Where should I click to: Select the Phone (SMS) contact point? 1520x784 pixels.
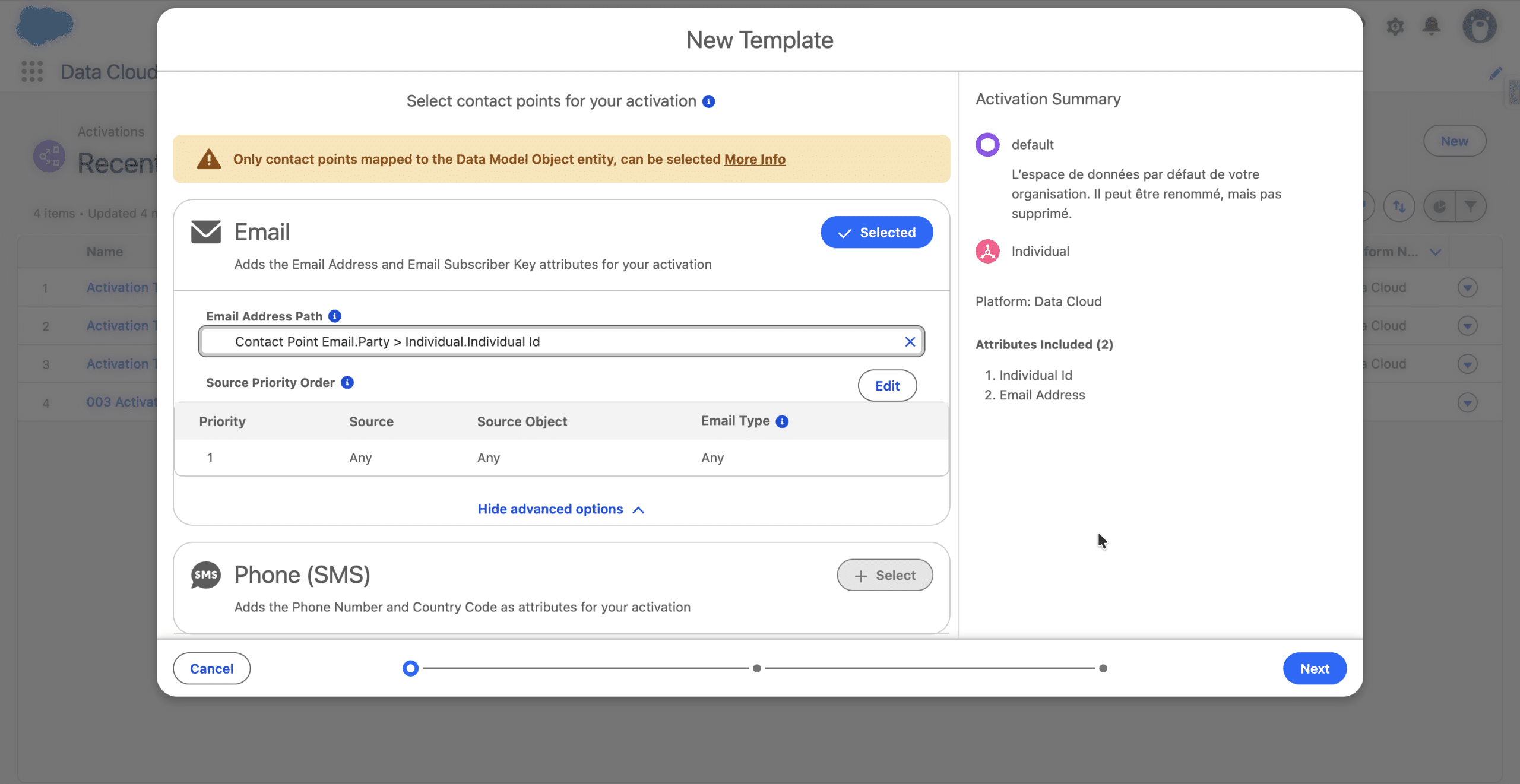[885, 574]
